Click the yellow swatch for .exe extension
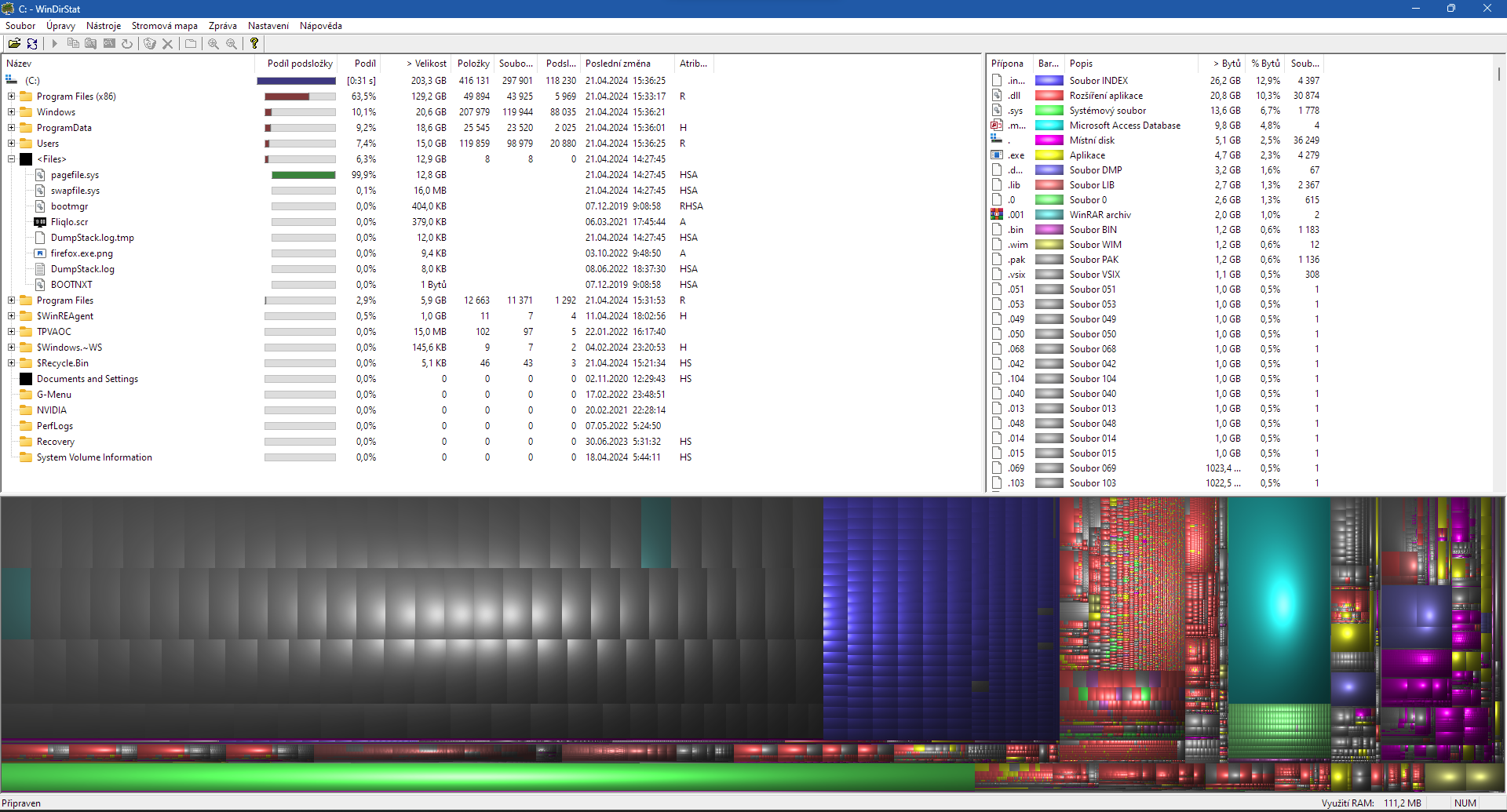 1049,155
